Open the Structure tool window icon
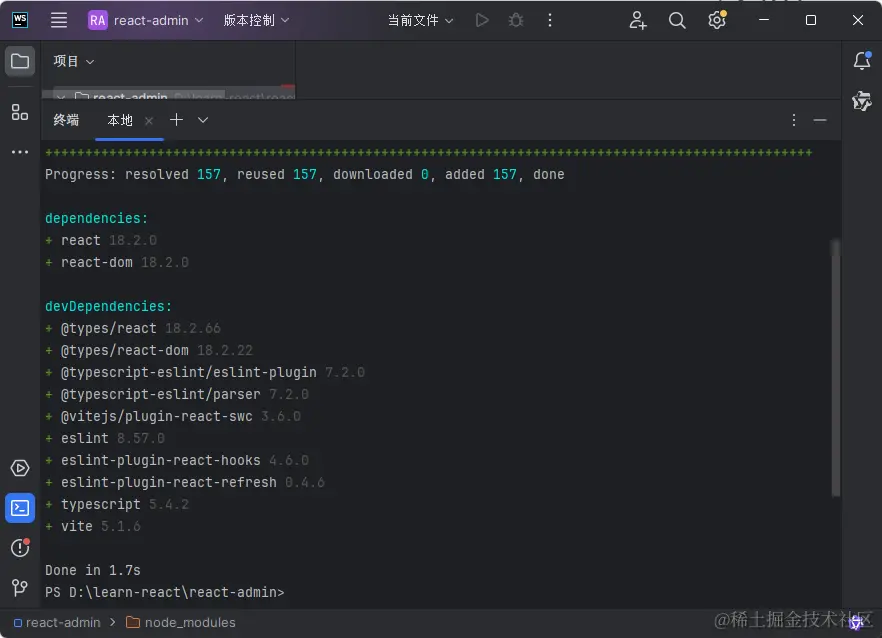The height and width of the screenshot is (638, 882). tap(20, 112)
